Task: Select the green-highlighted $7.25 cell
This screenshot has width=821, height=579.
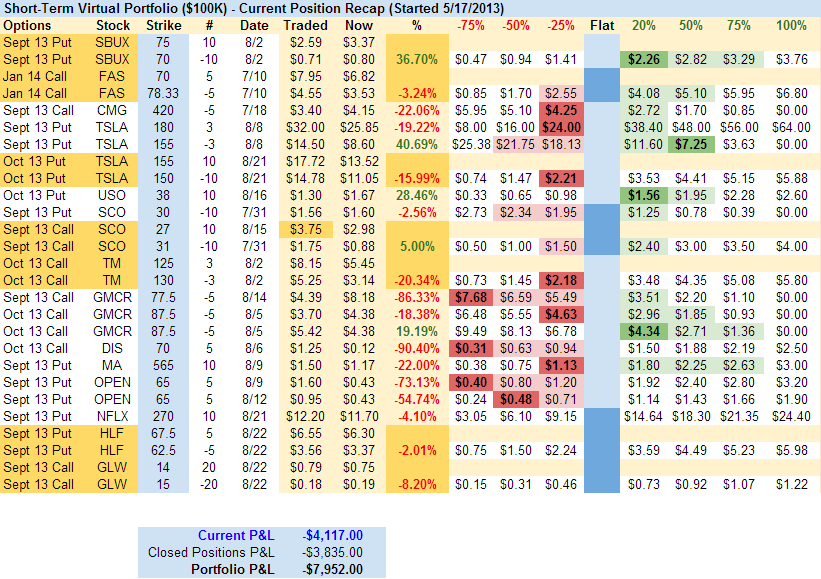Action: [x=693, y=144]
